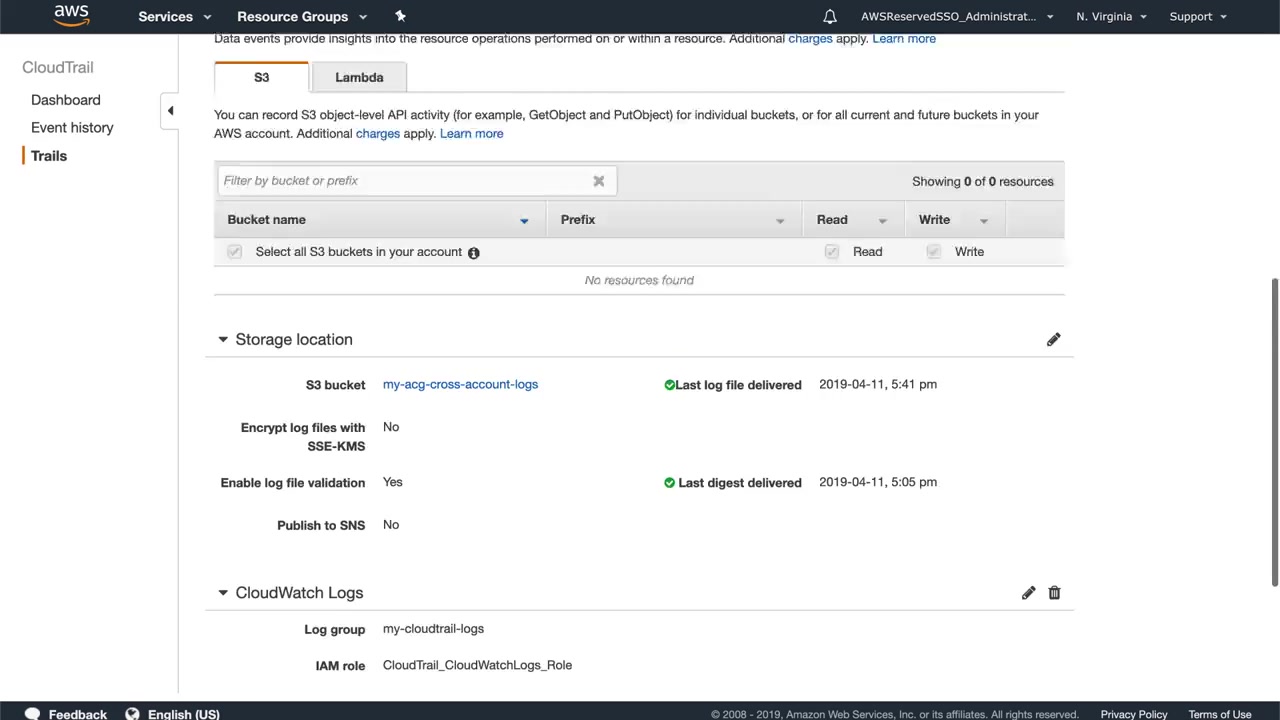Edit the Storage location settings

pos(1053,340)
